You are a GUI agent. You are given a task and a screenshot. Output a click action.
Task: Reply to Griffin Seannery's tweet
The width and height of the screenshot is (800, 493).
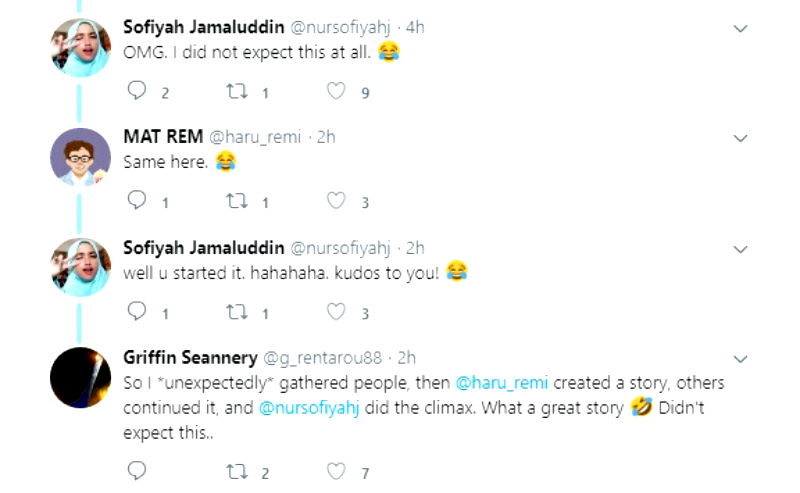[x=137, y=472]
